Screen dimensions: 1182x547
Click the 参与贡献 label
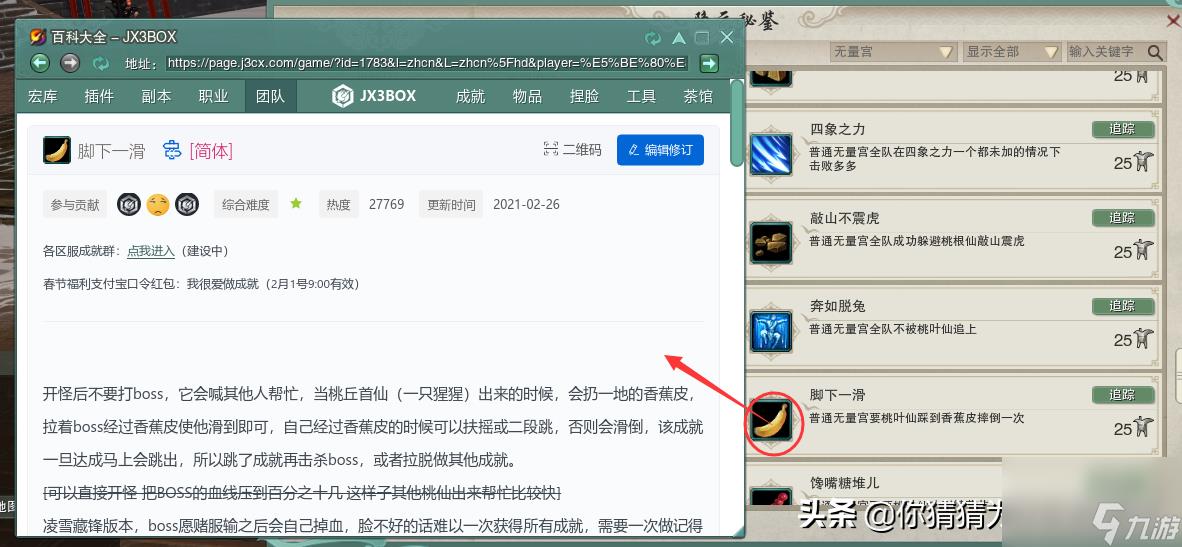point(75,204)
